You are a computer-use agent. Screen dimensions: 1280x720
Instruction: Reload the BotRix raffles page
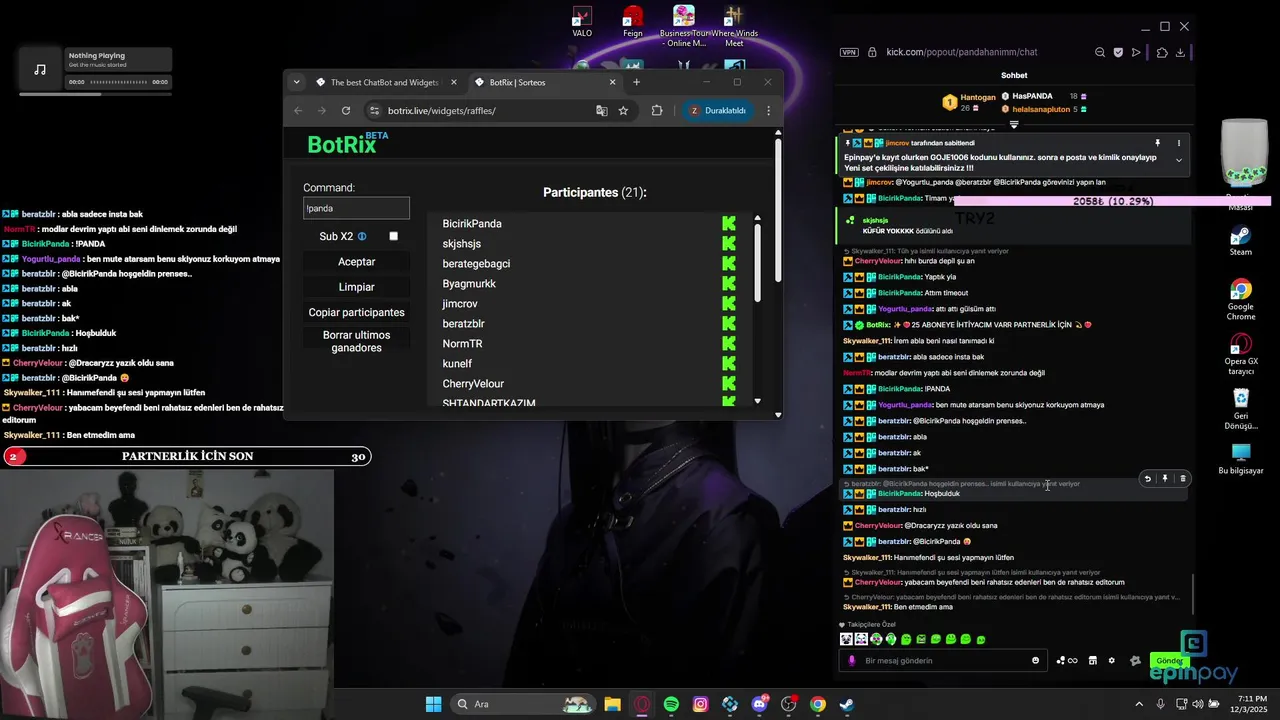coord(346,111)
